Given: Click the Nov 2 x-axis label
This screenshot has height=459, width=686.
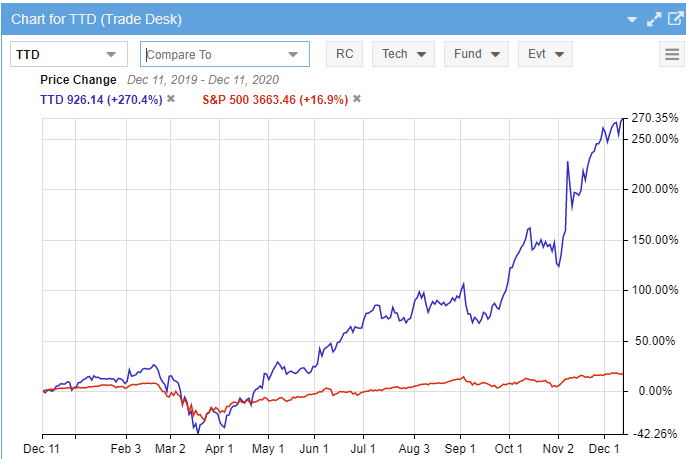Looking at the screenshot, I should click(558, 449).
